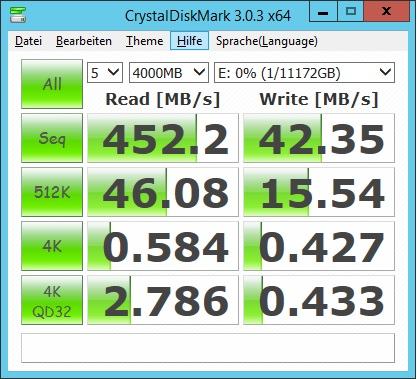Maximize the CrystalDiskMark window
Viewport: 417px width, 379px height.
pyautogui.click(x=351, y=11)
